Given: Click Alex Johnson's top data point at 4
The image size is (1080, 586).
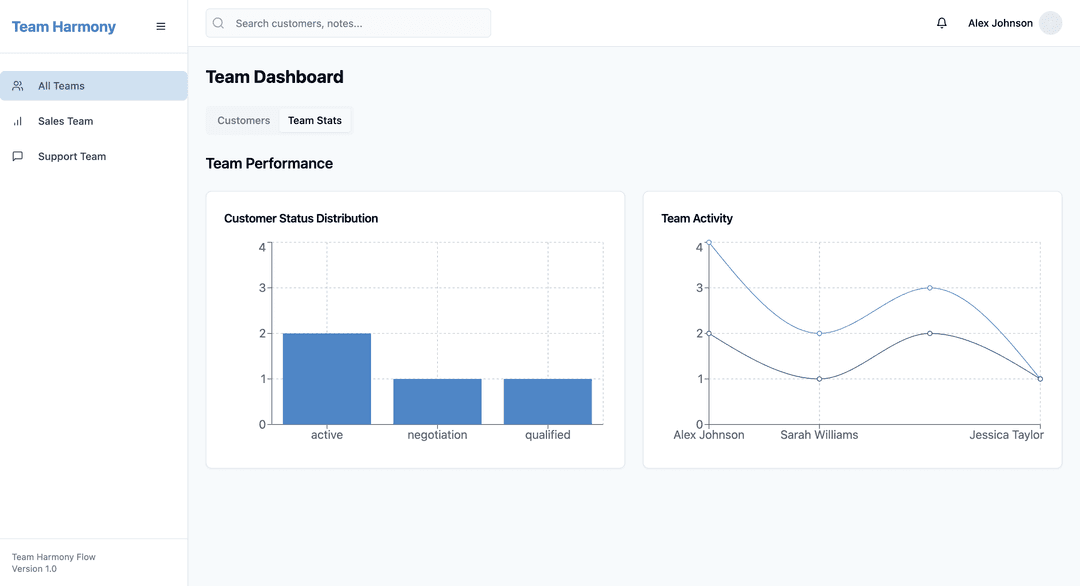Looking at the screenshot, I should pos(709,242).
